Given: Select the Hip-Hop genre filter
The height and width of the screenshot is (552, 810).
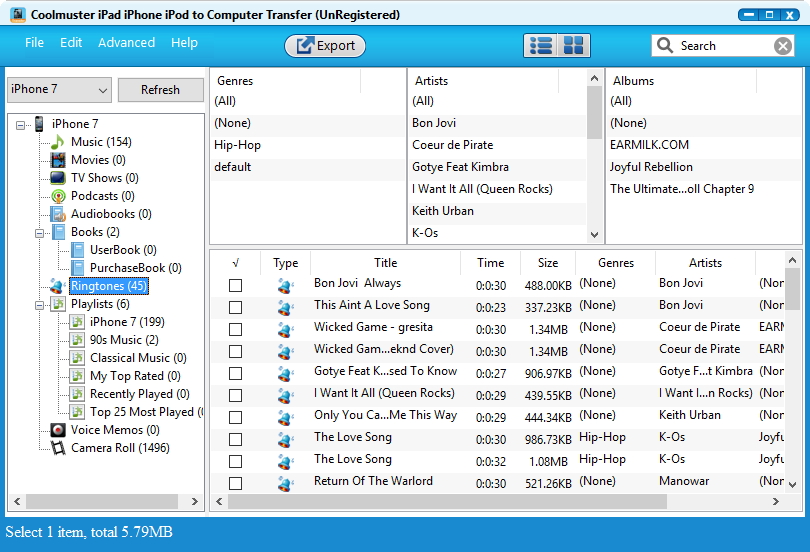Looking at the screenshot, I should pyautogui.click(x=308, y=145).
